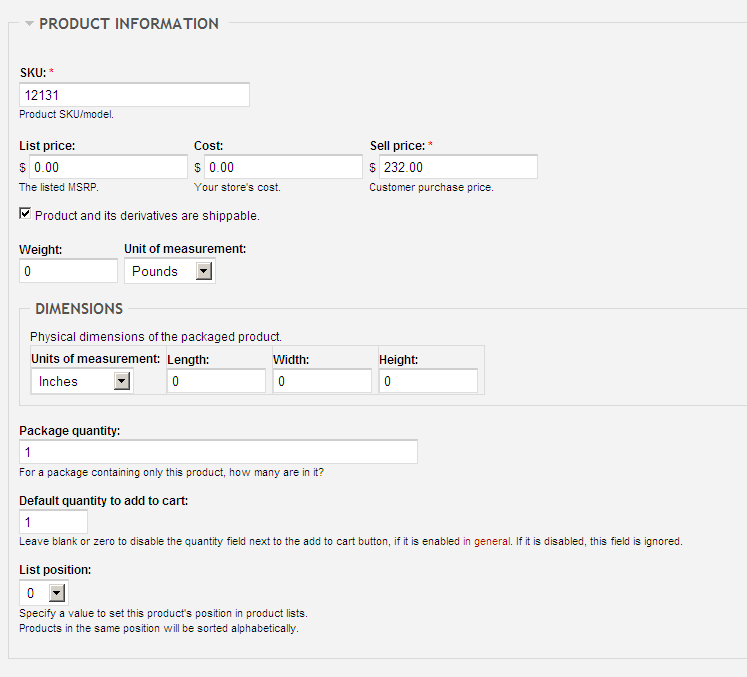The width and height of the screenshot is (747, 677).
Task: Click the Length input field
Action: (216, 381)
